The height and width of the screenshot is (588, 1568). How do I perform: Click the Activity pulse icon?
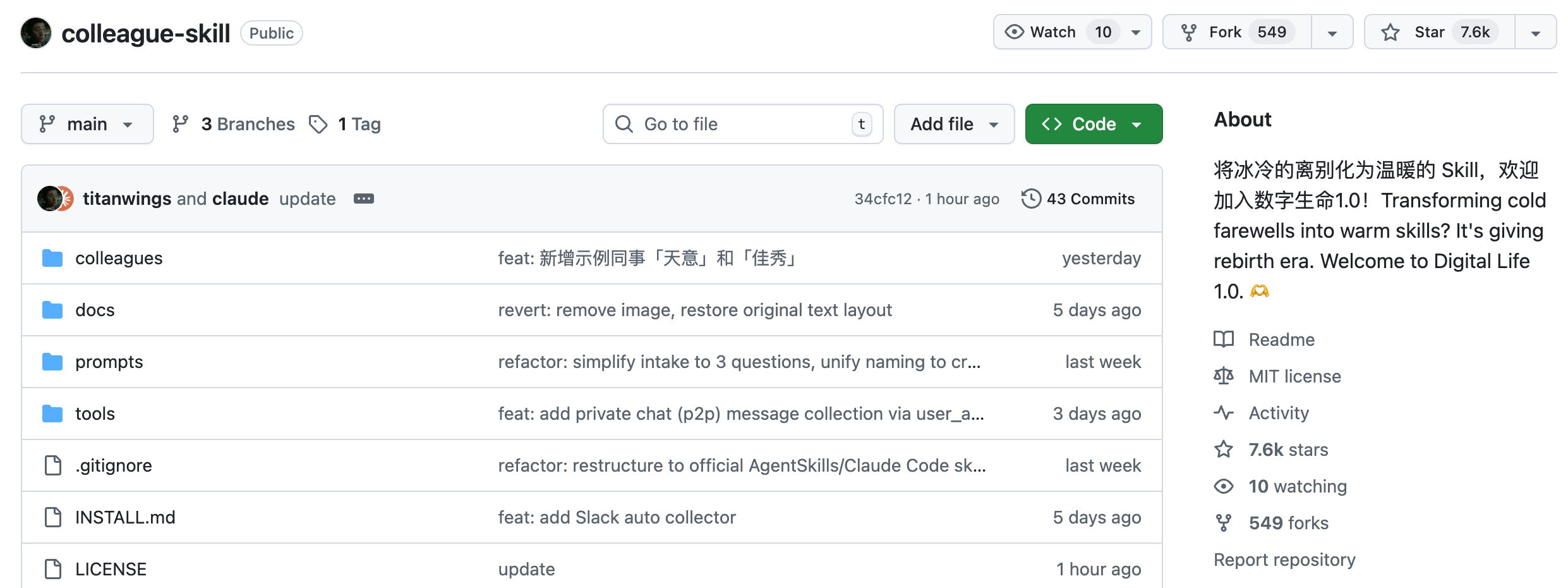[1224, 413]
